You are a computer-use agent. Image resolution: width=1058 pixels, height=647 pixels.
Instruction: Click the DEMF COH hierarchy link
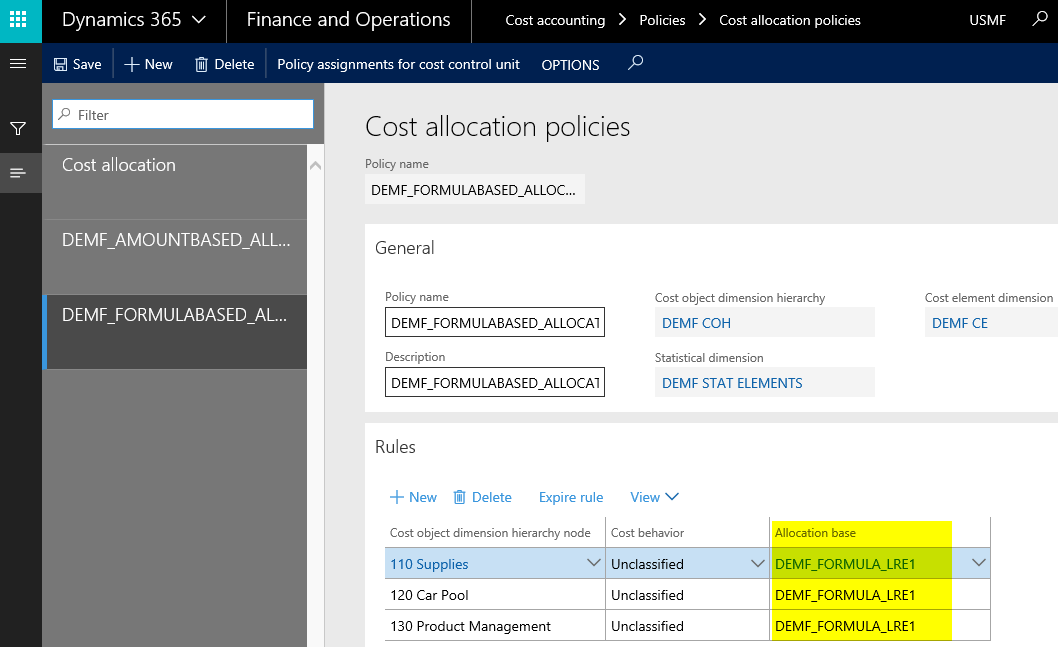click(x=696, y=323)
